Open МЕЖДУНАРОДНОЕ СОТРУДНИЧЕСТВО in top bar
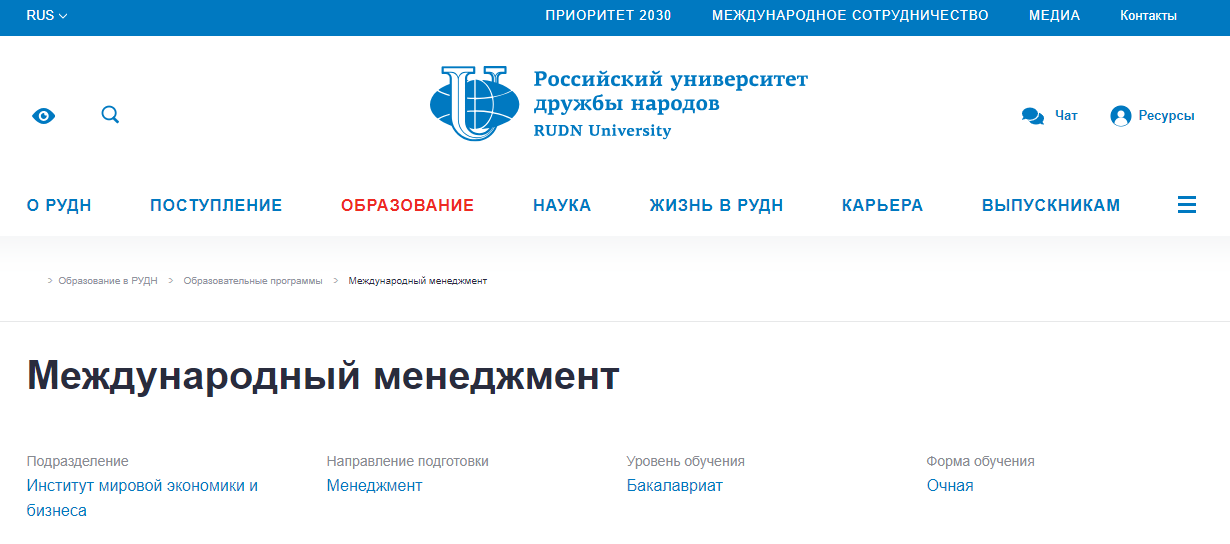 point(850,16)
